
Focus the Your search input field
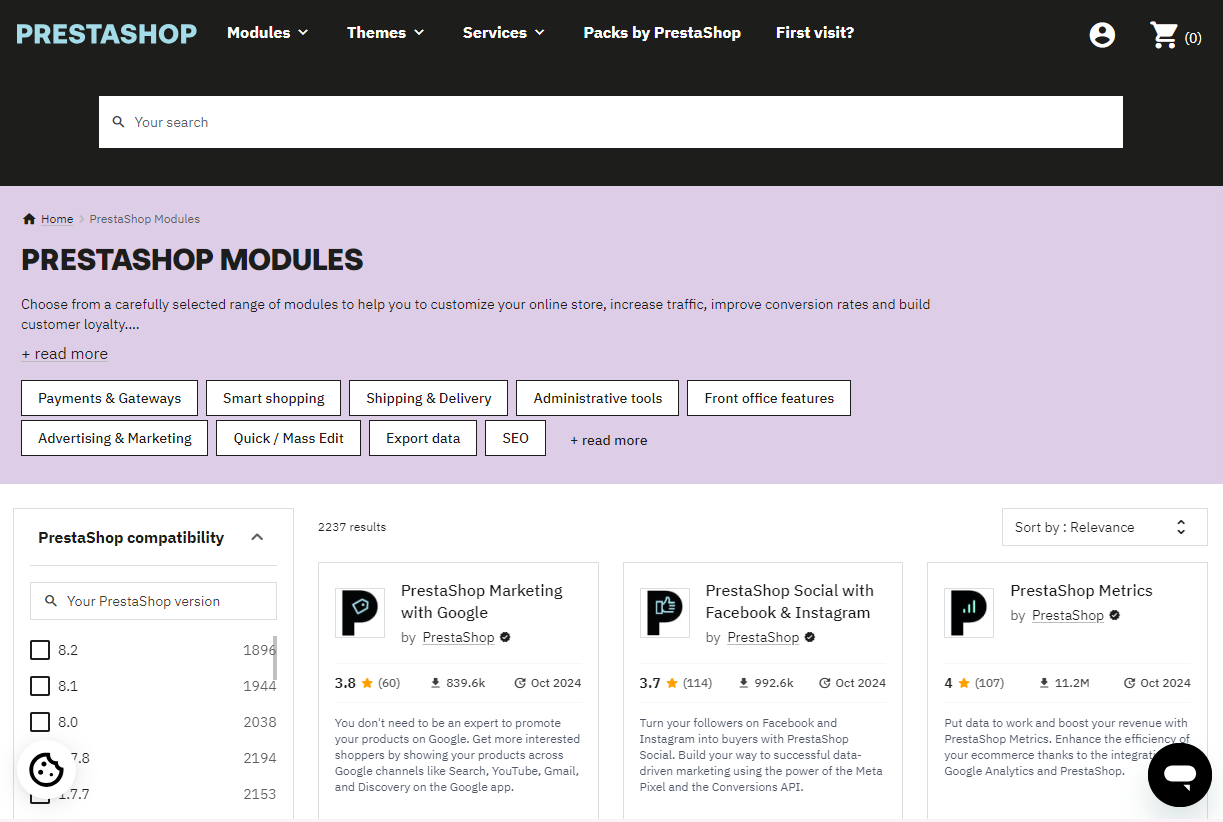(x=611, y=122)
